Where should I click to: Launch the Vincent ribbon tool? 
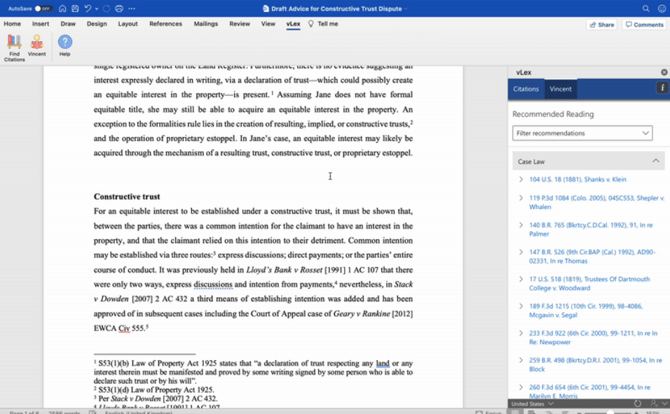click(37, 45)
